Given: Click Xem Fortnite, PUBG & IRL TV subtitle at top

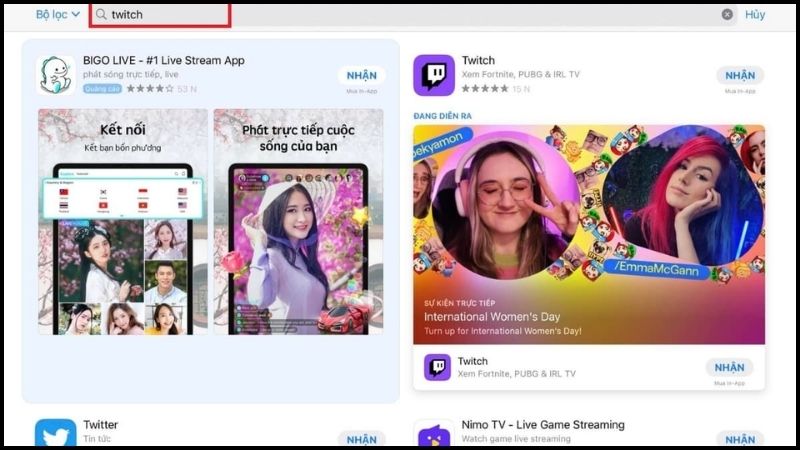Looking at the screenshot, I should pos(520,74).
